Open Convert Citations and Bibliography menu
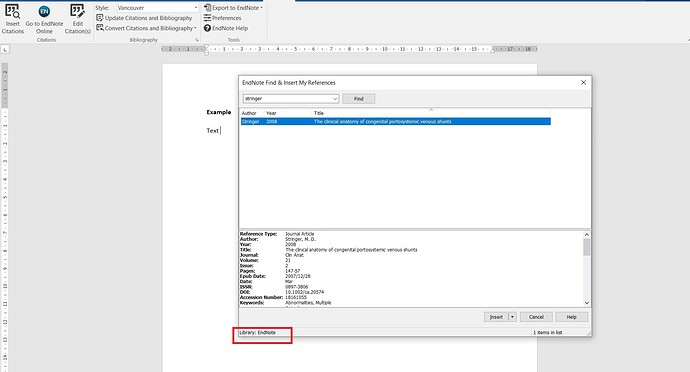 coord(146,28)
